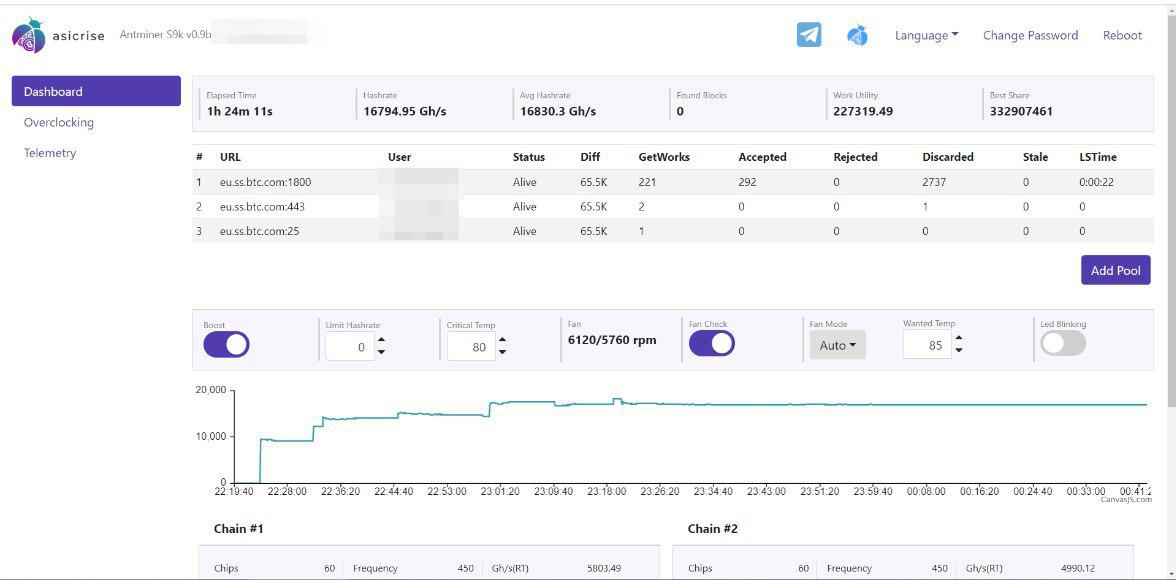Click the asicrise bug icon near Language
This screenshot has height=580, width=1176.
pos(857,35)
